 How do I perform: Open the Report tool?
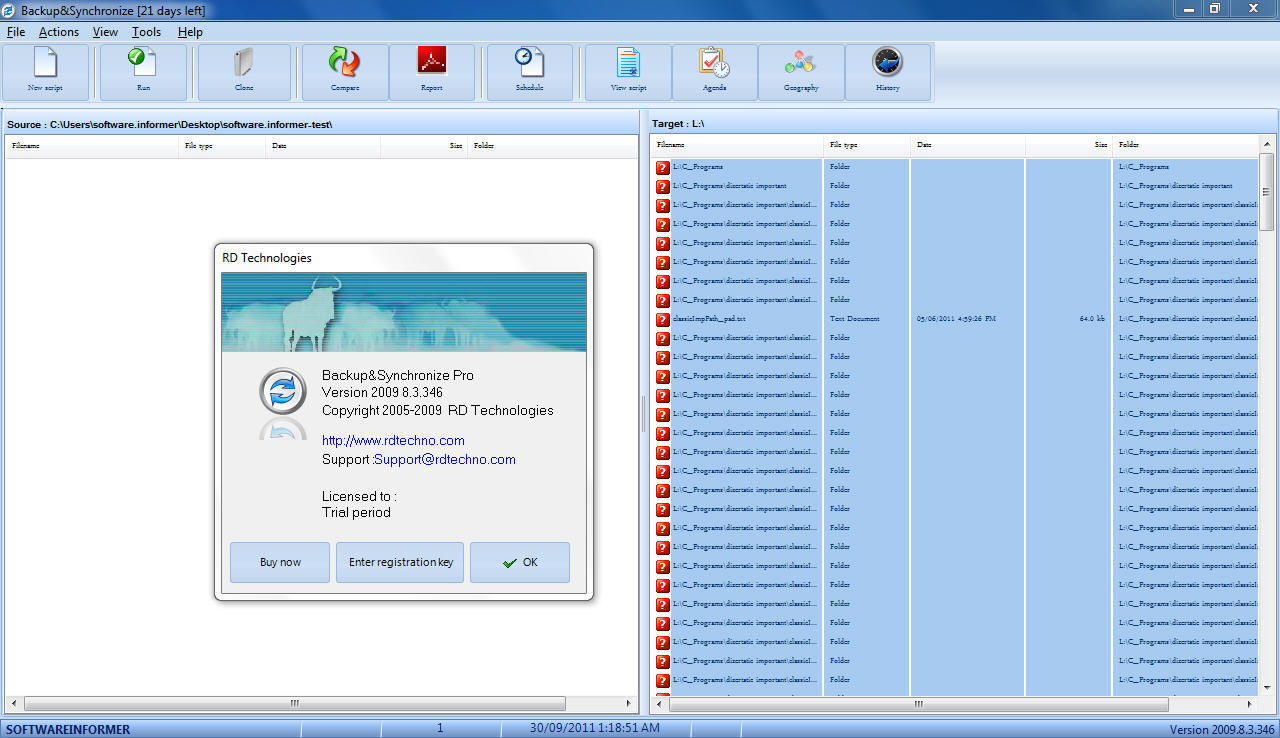(432, 72)
